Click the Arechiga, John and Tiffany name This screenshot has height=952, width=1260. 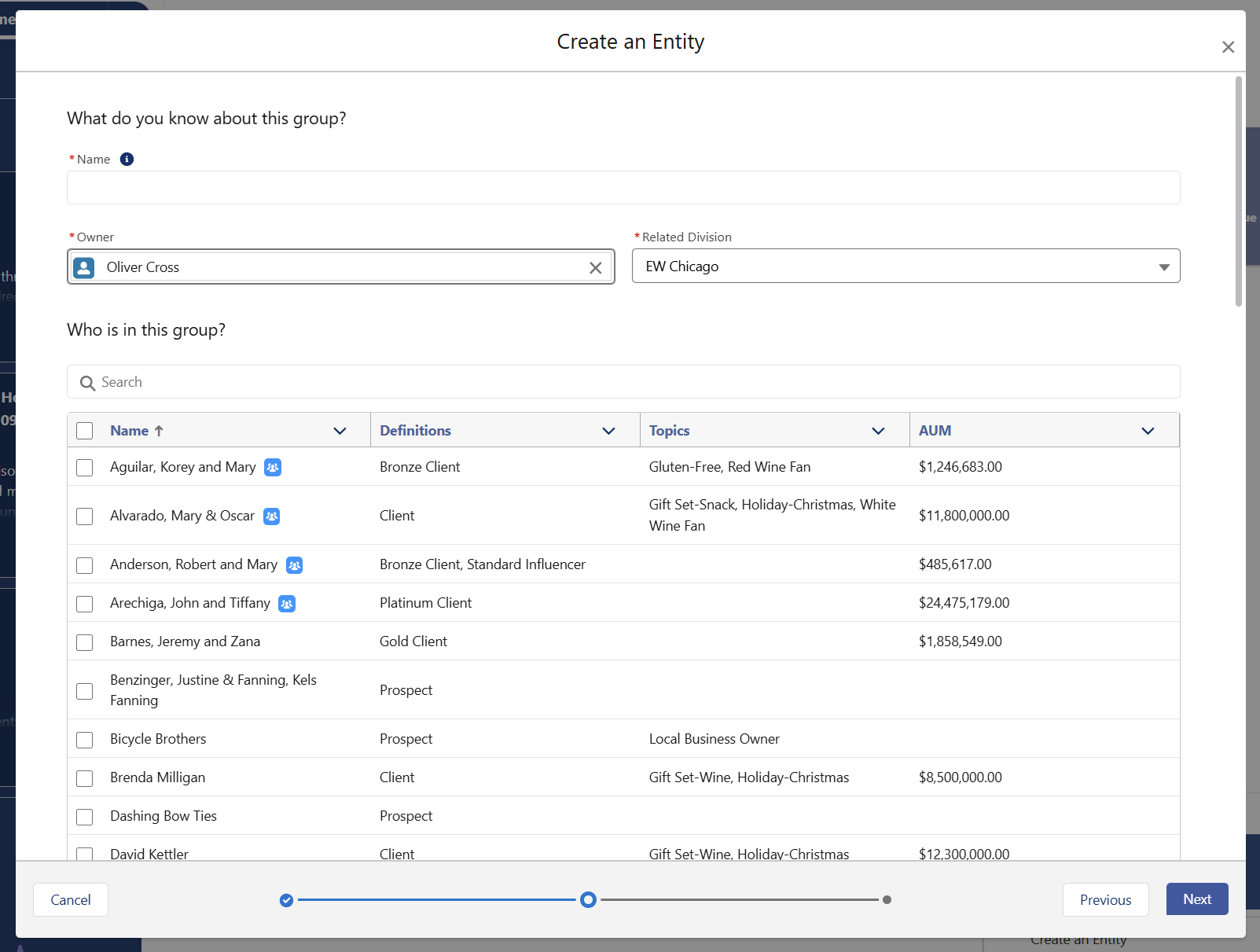click(190, 603)
